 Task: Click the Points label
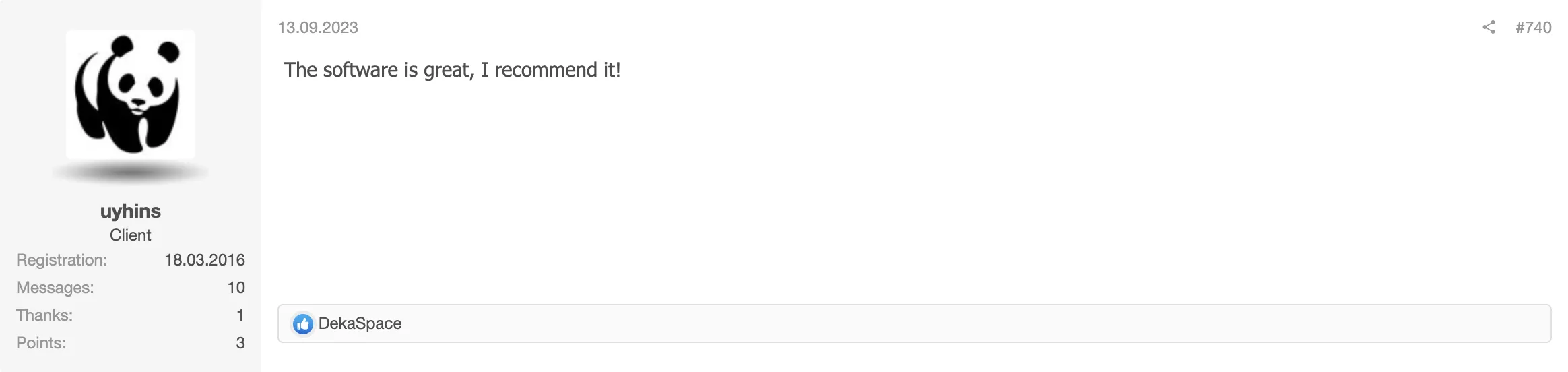coord(41,343)
